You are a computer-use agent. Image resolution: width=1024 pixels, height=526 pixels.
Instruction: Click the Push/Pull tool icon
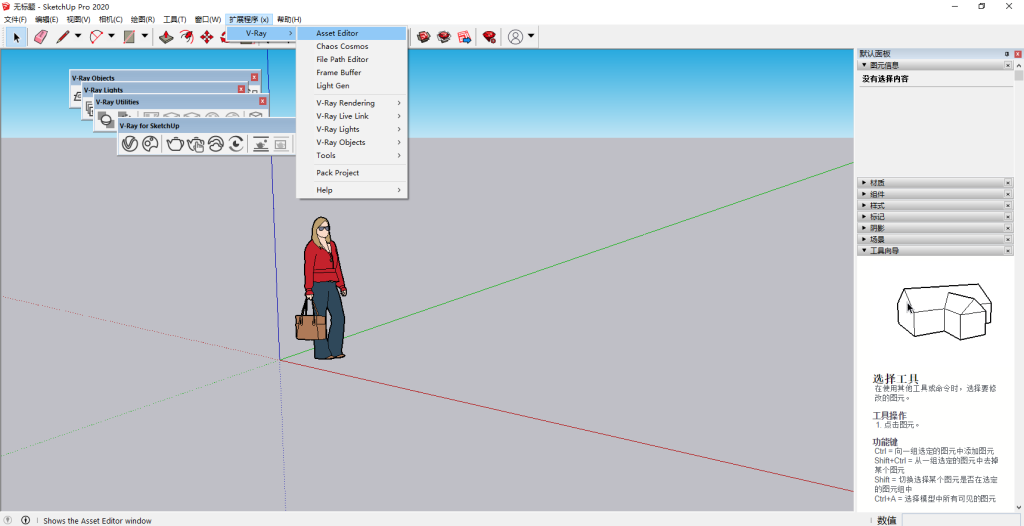pyautogui.click(x=164, y=37)
